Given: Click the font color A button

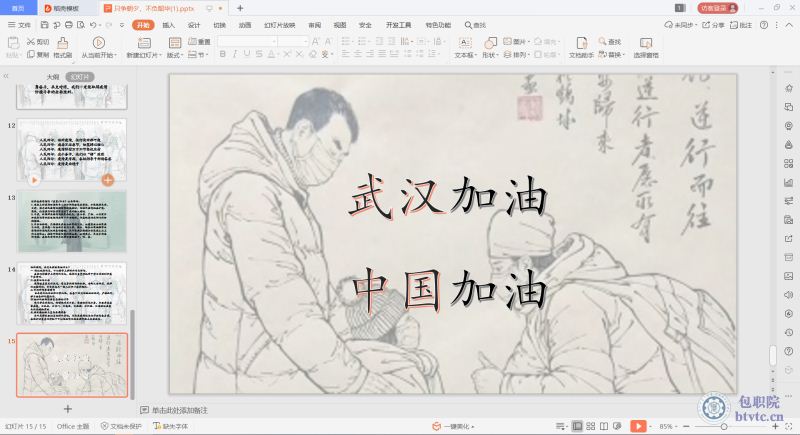Looking at the screenshot, I should tap(271, 54).
